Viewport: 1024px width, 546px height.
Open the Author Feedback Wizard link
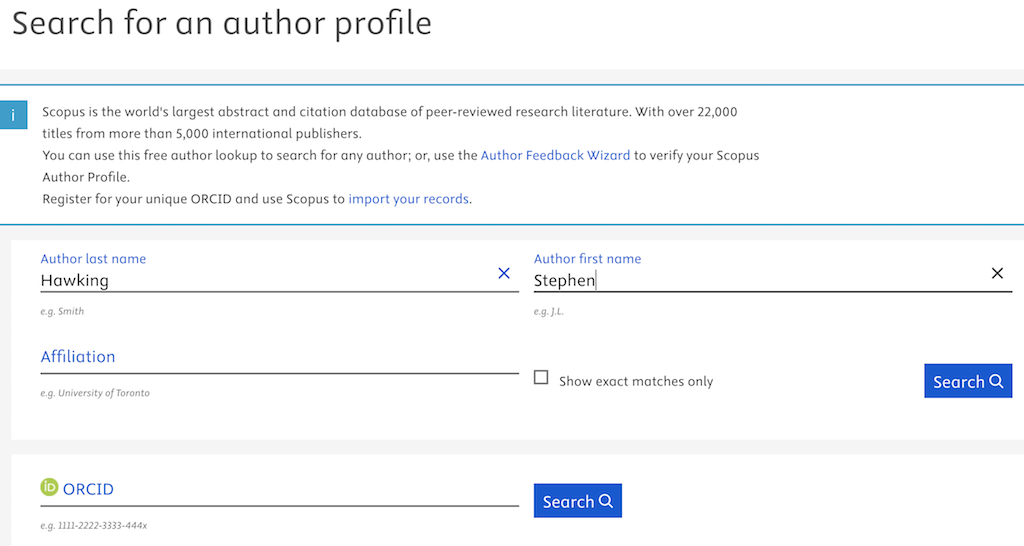click(x=555, y=156)
